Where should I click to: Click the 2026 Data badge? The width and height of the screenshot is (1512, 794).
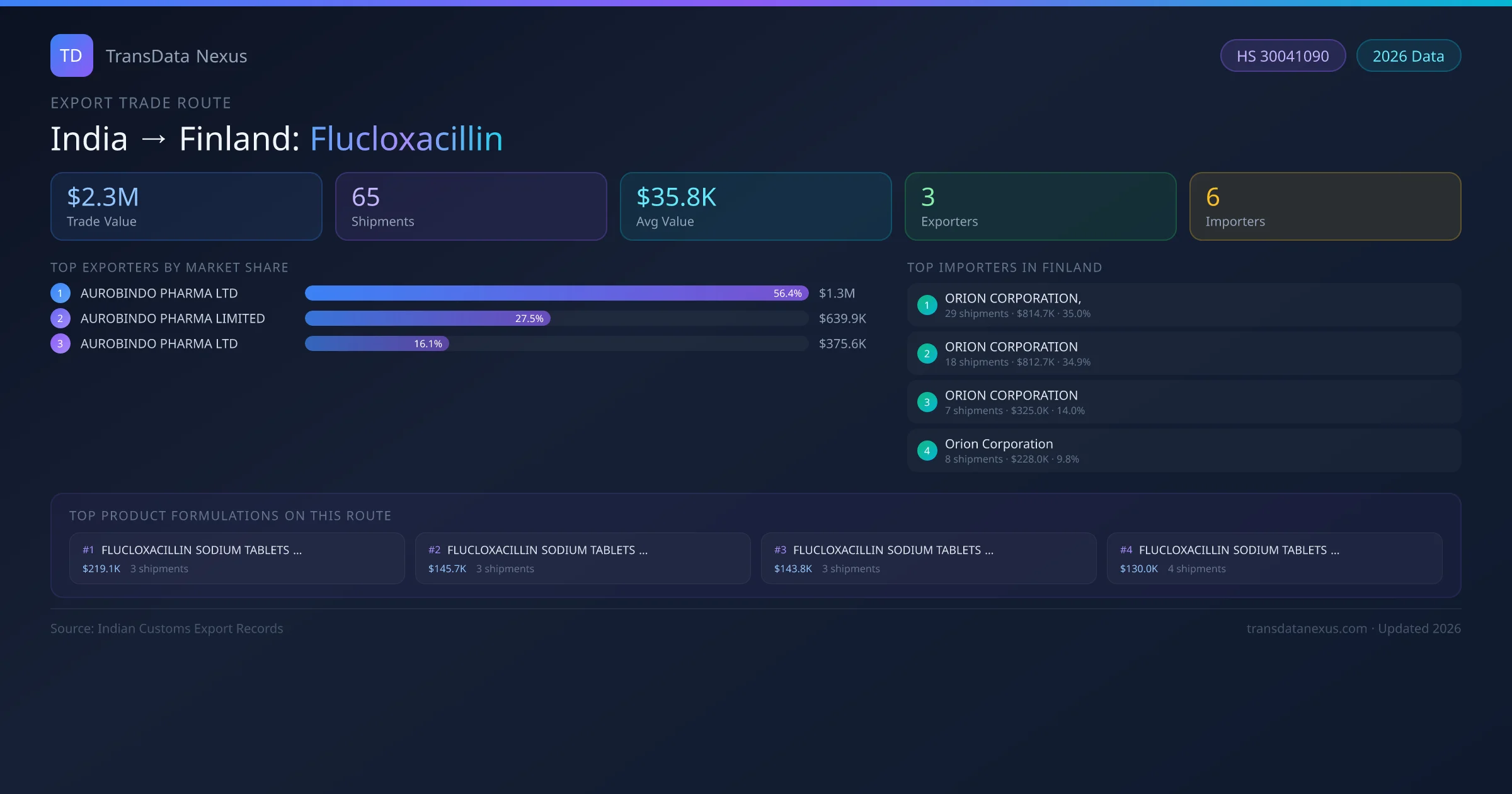point(1408,55)
